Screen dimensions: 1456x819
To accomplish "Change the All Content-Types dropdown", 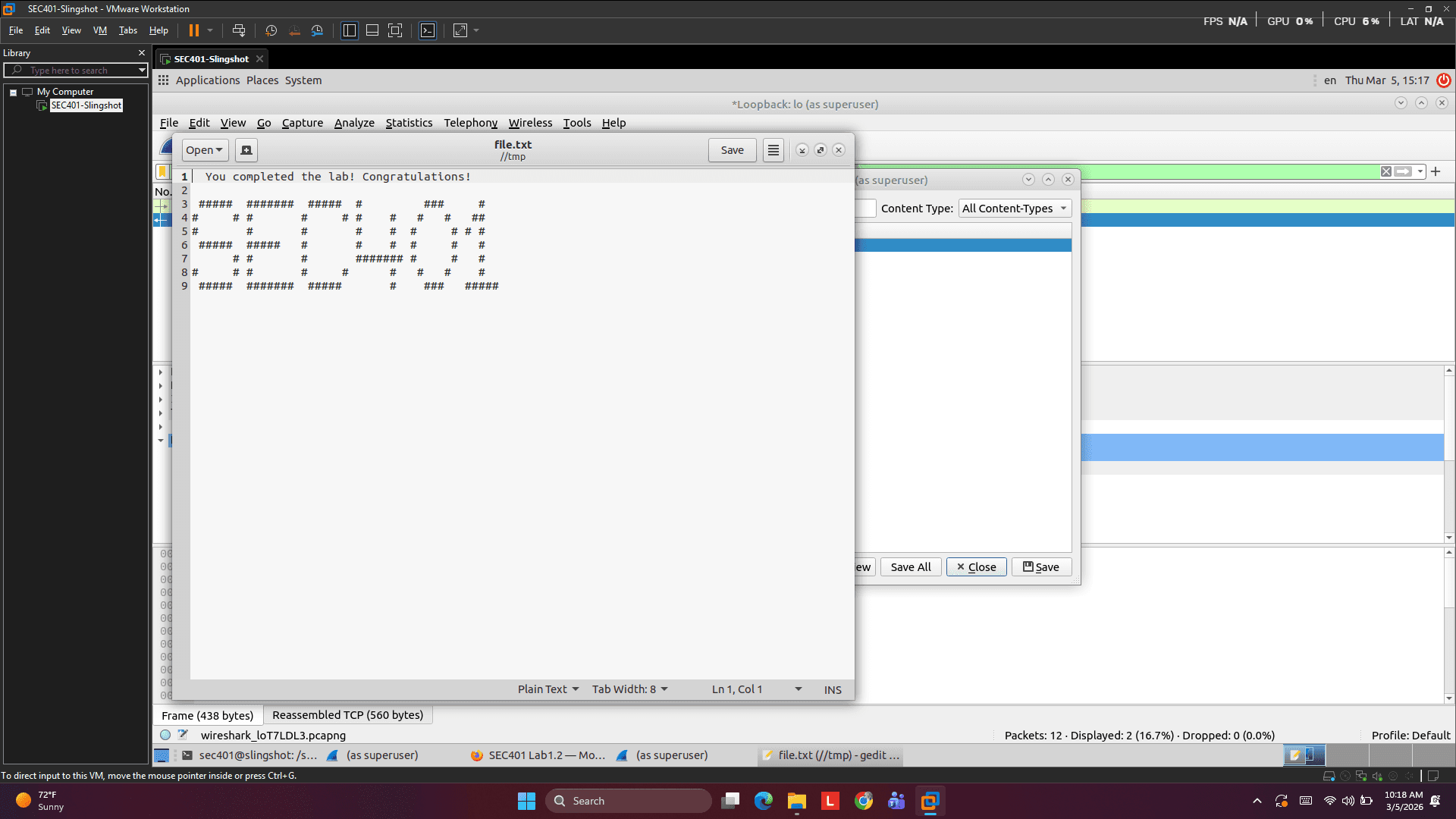I will point(1015,208).
